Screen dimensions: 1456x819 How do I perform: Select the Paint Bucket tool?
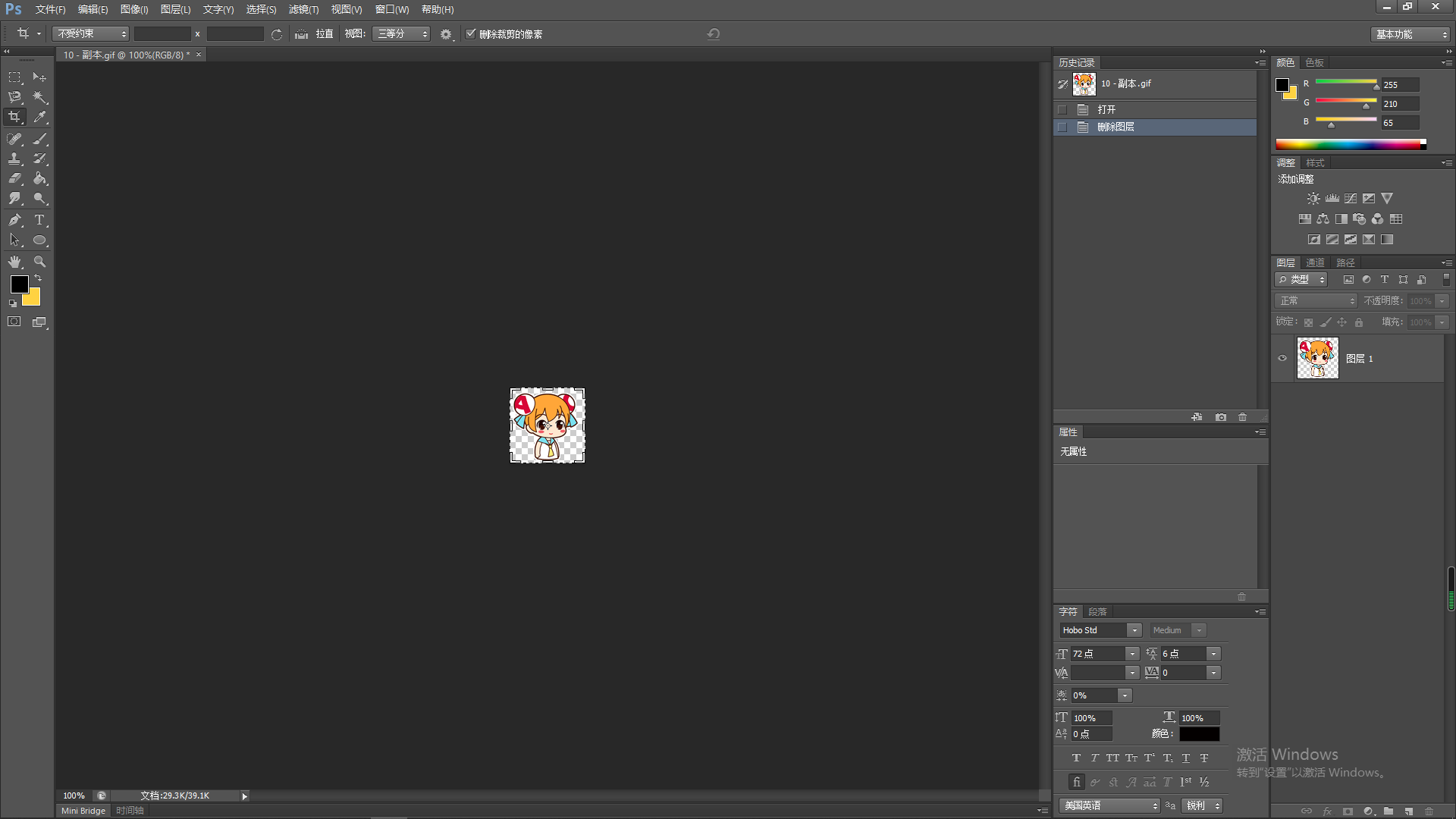pyautogui.click(x=39, y=178)
